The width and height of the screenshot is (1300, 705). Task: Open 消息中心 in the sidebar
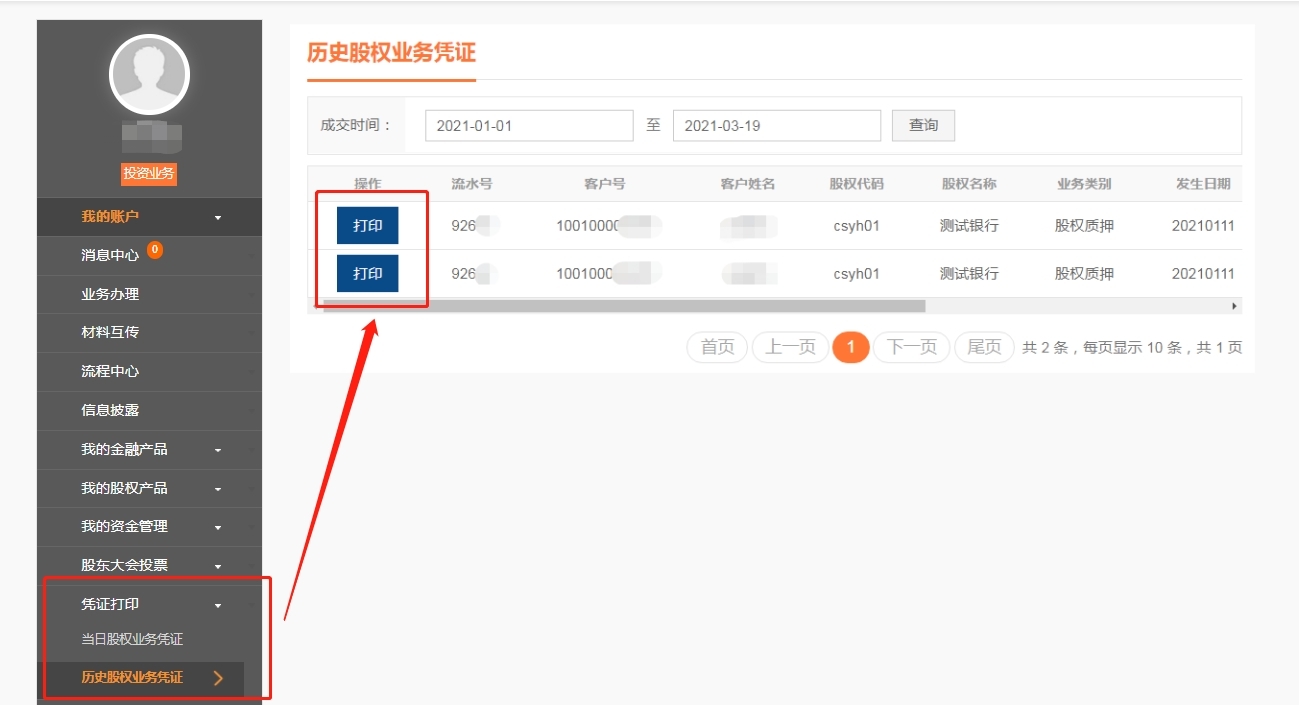110,255
